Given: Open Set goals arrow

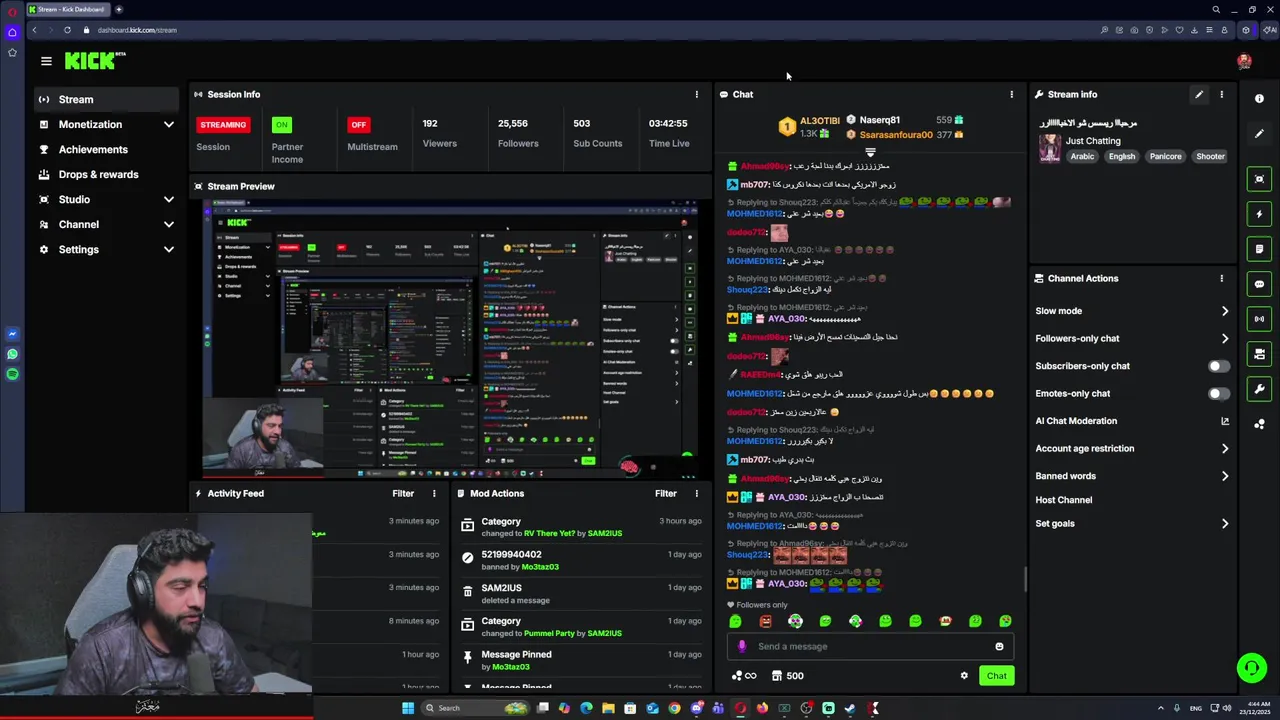Looking at the screenshot, I should (x=1225, y=523).
